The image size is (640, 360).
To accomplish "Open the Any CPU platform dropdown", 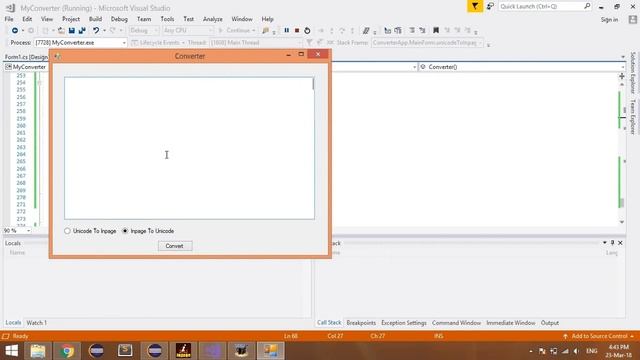I will click(188, 31).
